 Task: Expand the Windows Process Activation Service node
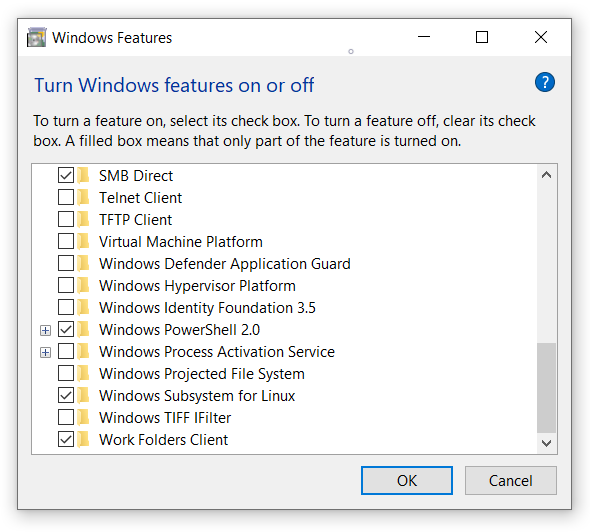click(x=46, y=353)
